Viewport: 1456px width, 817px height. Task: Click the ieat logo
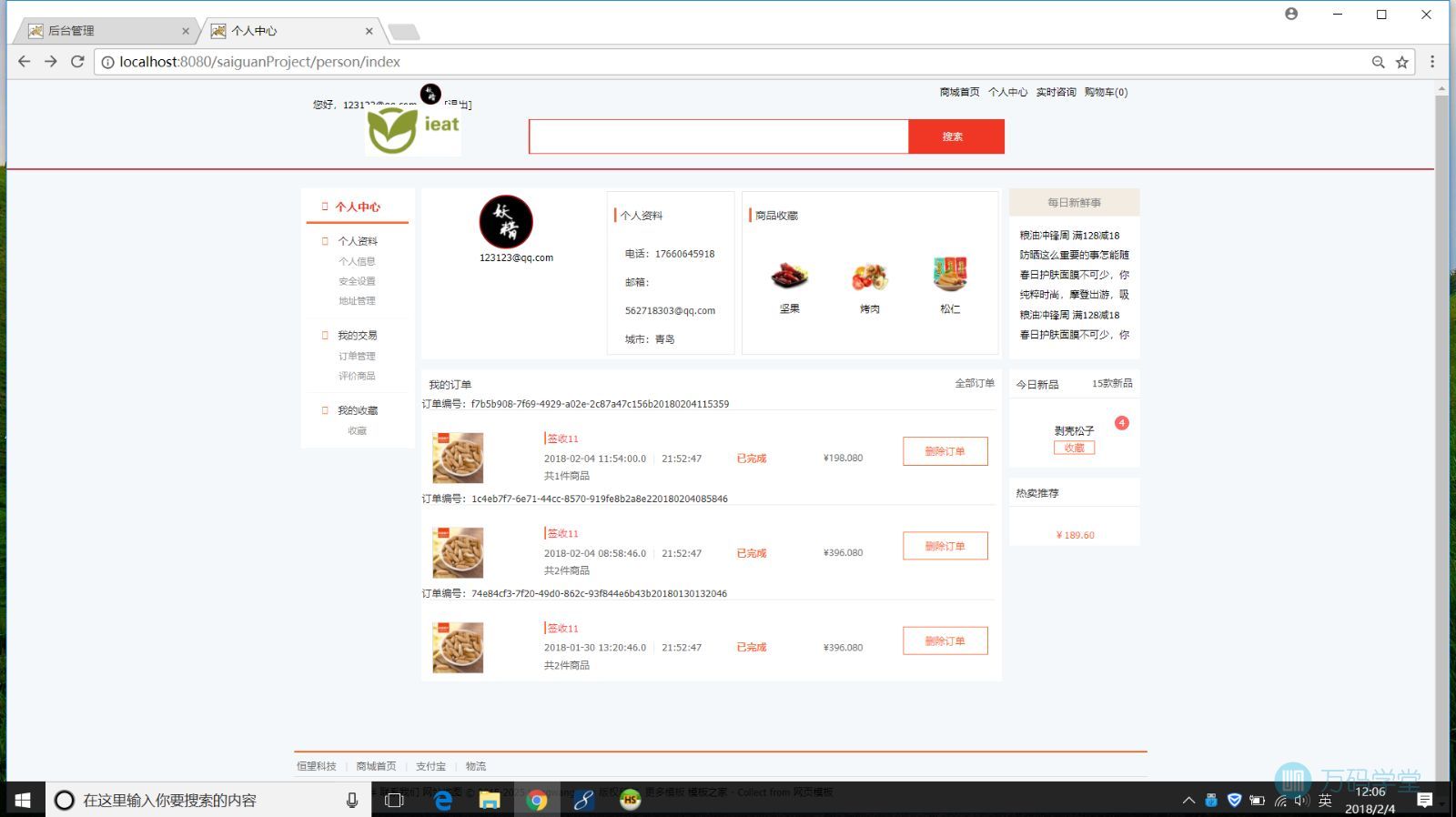[414, 131]
